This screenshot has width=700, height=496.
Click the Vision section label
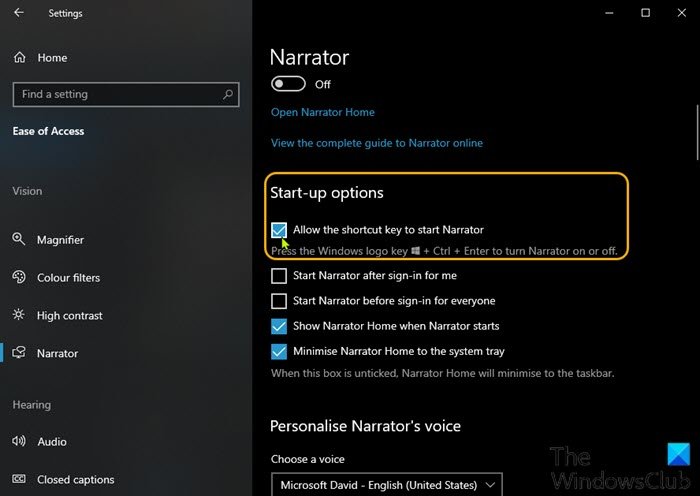[27, 191]
